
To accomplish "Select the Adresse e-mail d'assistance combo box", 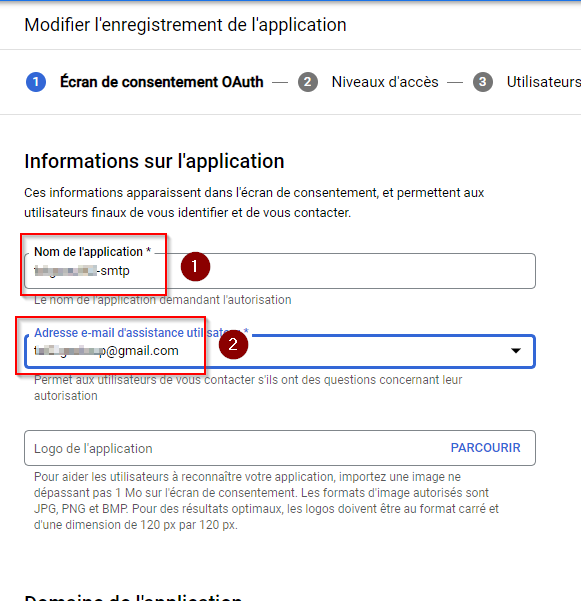I will [280, 351].
